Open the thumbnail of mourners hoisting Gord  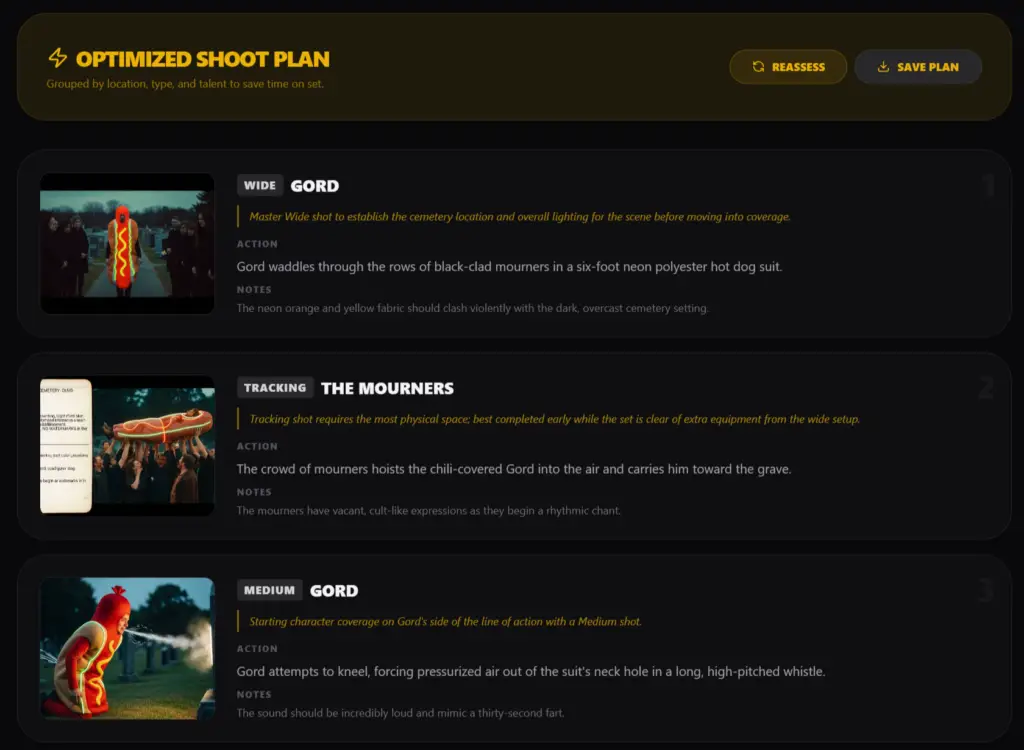click(127, 446)
